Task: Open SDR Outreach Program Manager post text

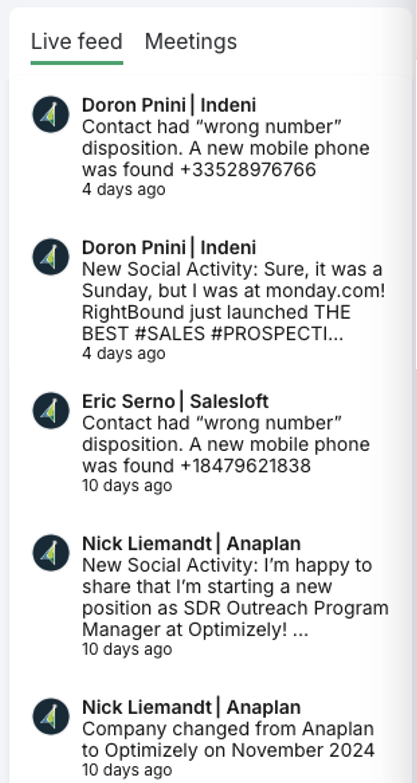Action: click(235, 598)
